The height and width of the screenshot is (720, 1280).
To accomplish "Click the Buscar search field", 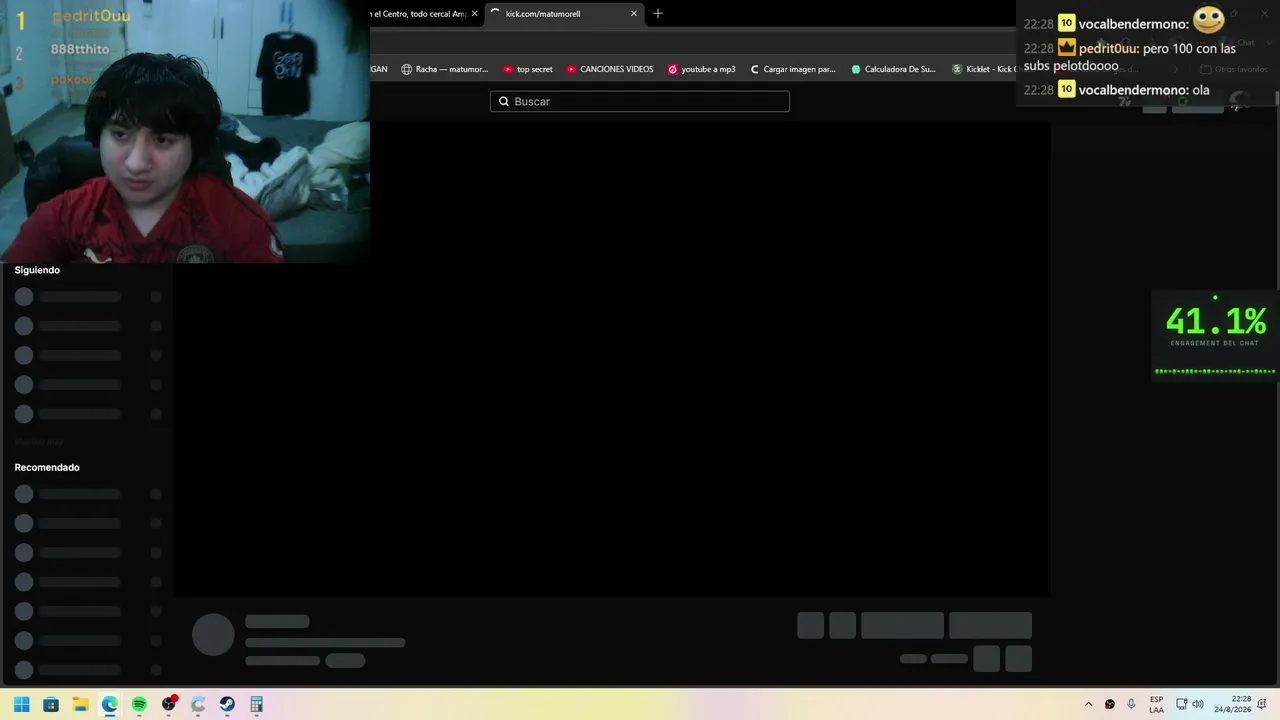I will pyautogui.click(x=640, y=101).
